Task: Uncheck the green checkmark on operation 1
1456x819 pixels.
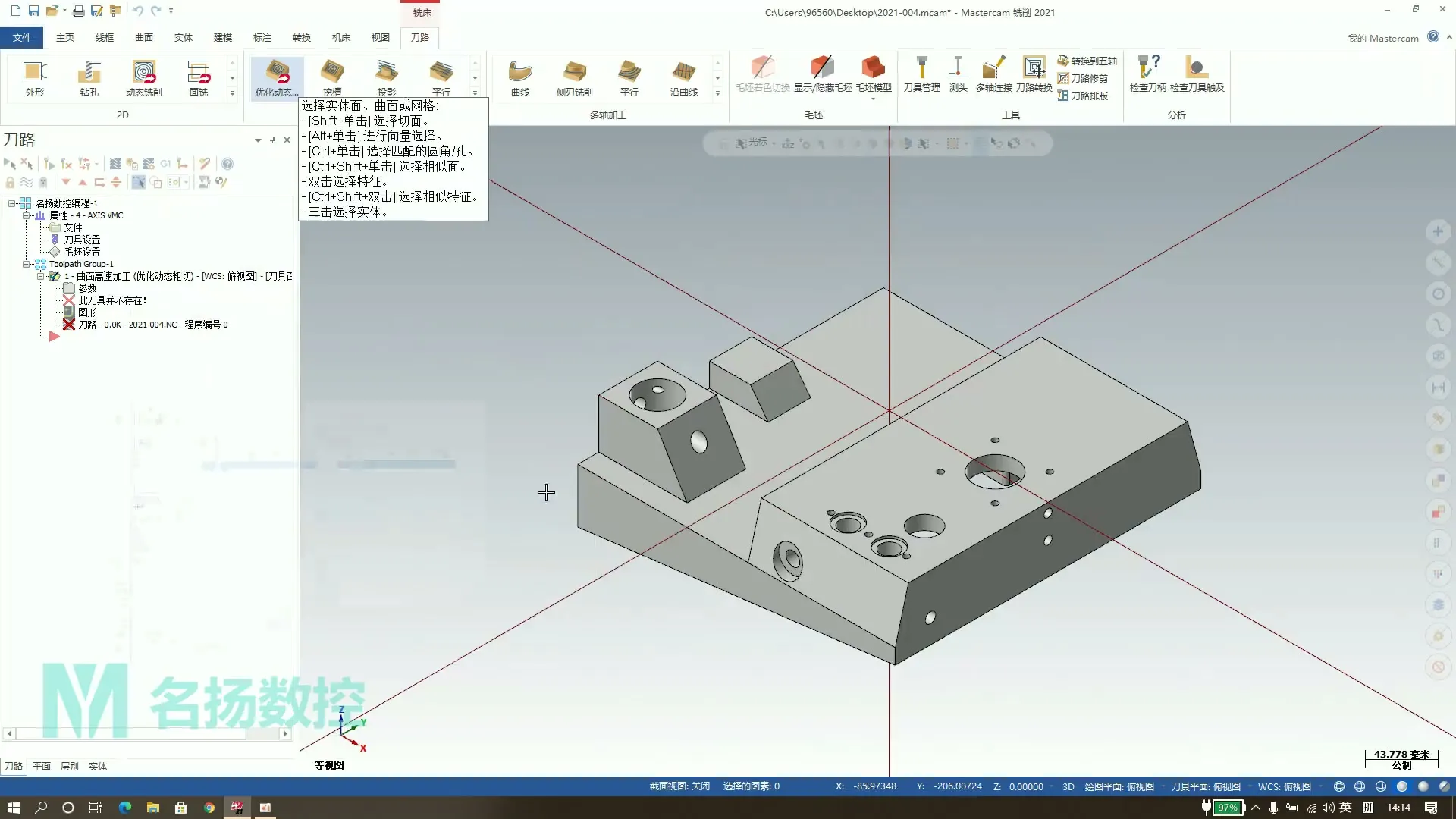Action: tap(55, 276)
